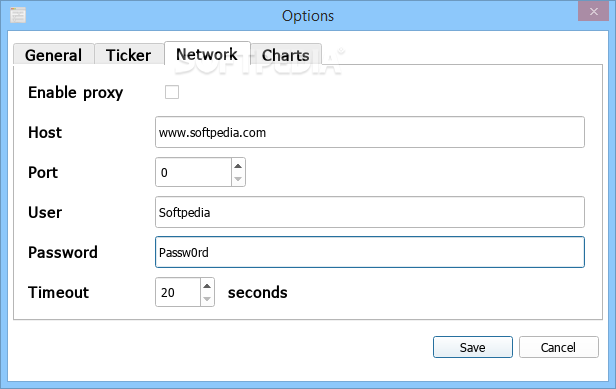
Task: Go to the Charts tab
Action: point(286,55)
